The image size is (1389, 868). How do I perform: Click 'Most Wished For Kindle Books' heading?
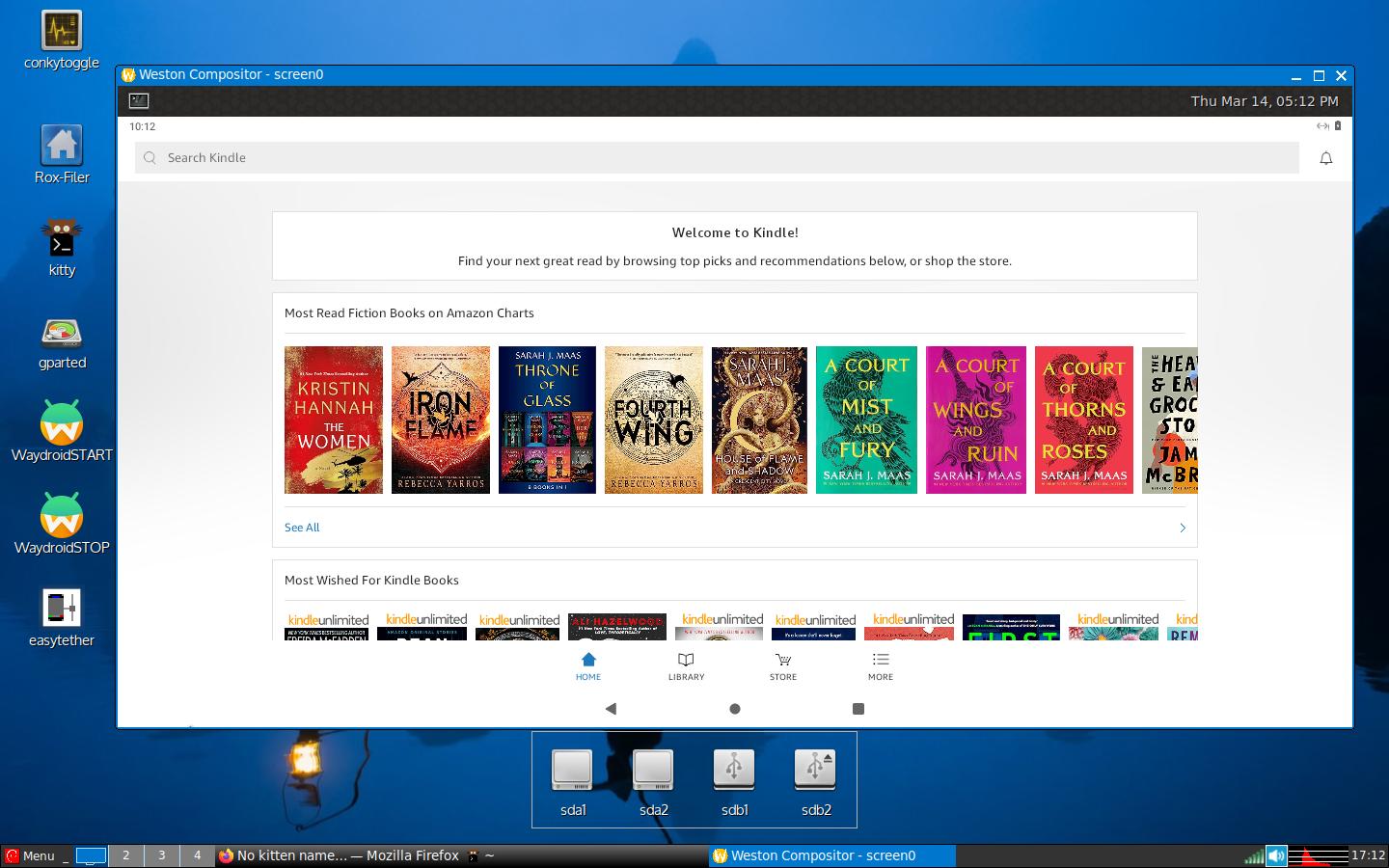click(371, 581)
